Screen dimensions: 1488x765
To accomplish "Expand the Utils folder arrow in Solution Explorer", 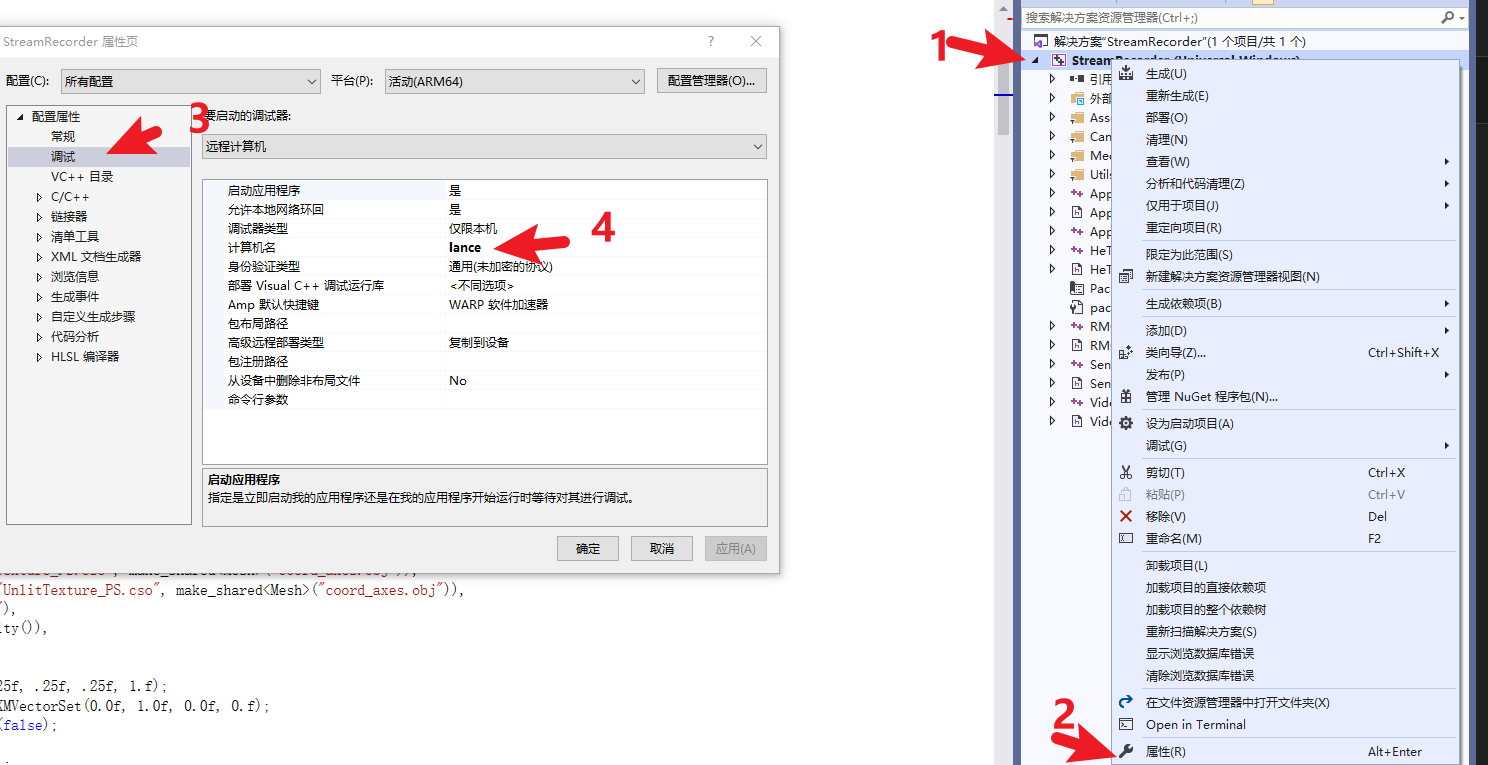I will [1052, 174].
